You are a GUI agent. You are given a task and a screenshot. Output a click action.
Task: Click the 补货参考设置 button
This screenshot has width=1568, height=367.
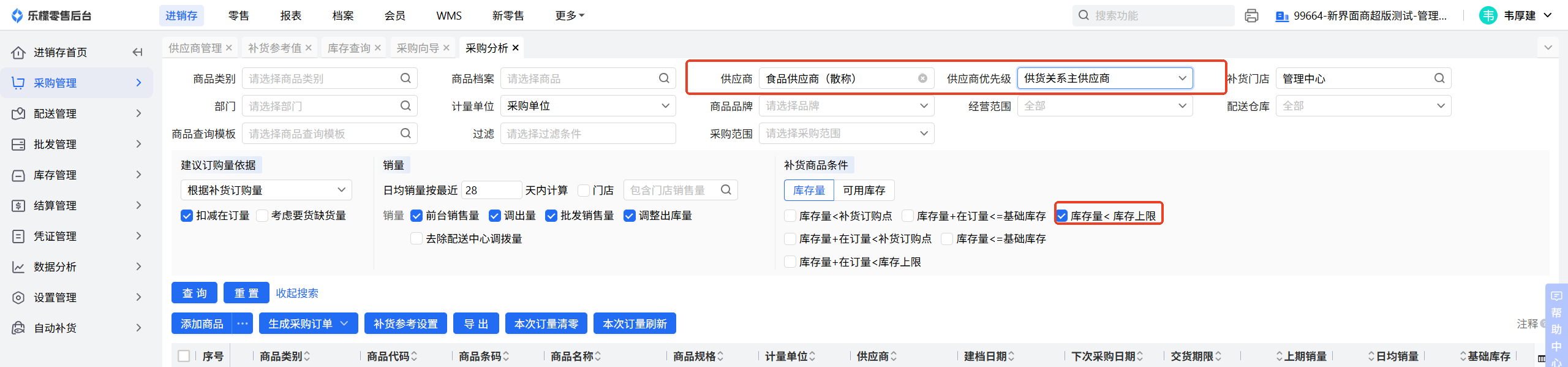pos(405,323)
